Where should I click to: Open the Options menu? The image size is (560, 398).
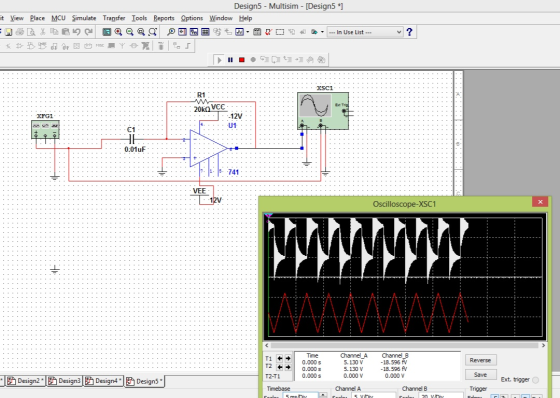pos(192,18)
